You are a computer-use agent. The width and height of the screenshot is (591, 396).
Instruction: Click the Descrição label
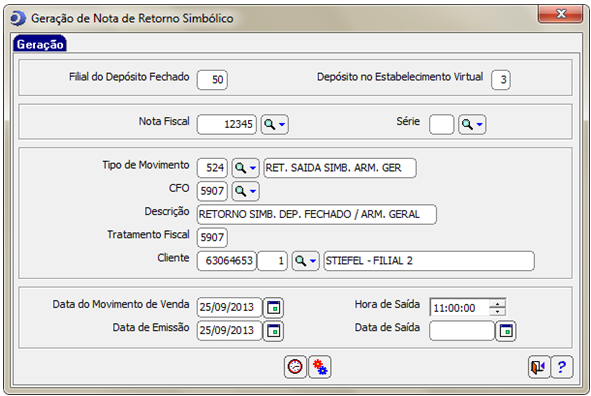[x=167, y=211]
